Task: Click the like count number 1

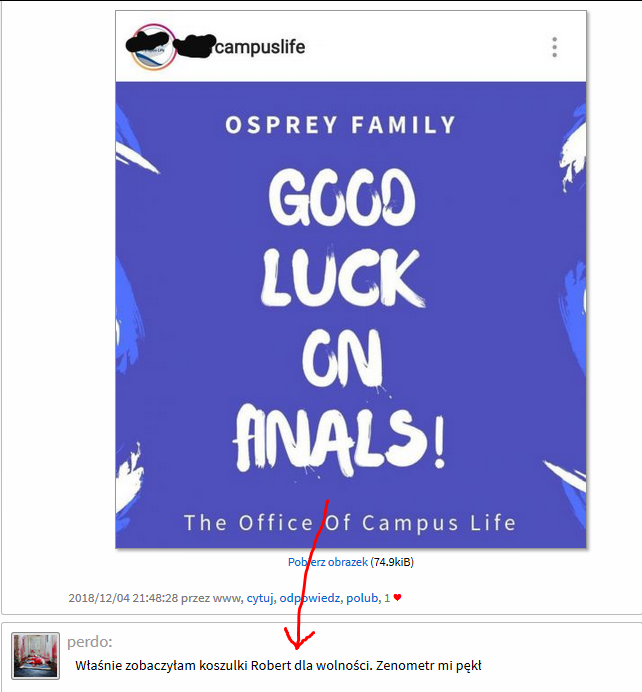Action: point(387,598)
